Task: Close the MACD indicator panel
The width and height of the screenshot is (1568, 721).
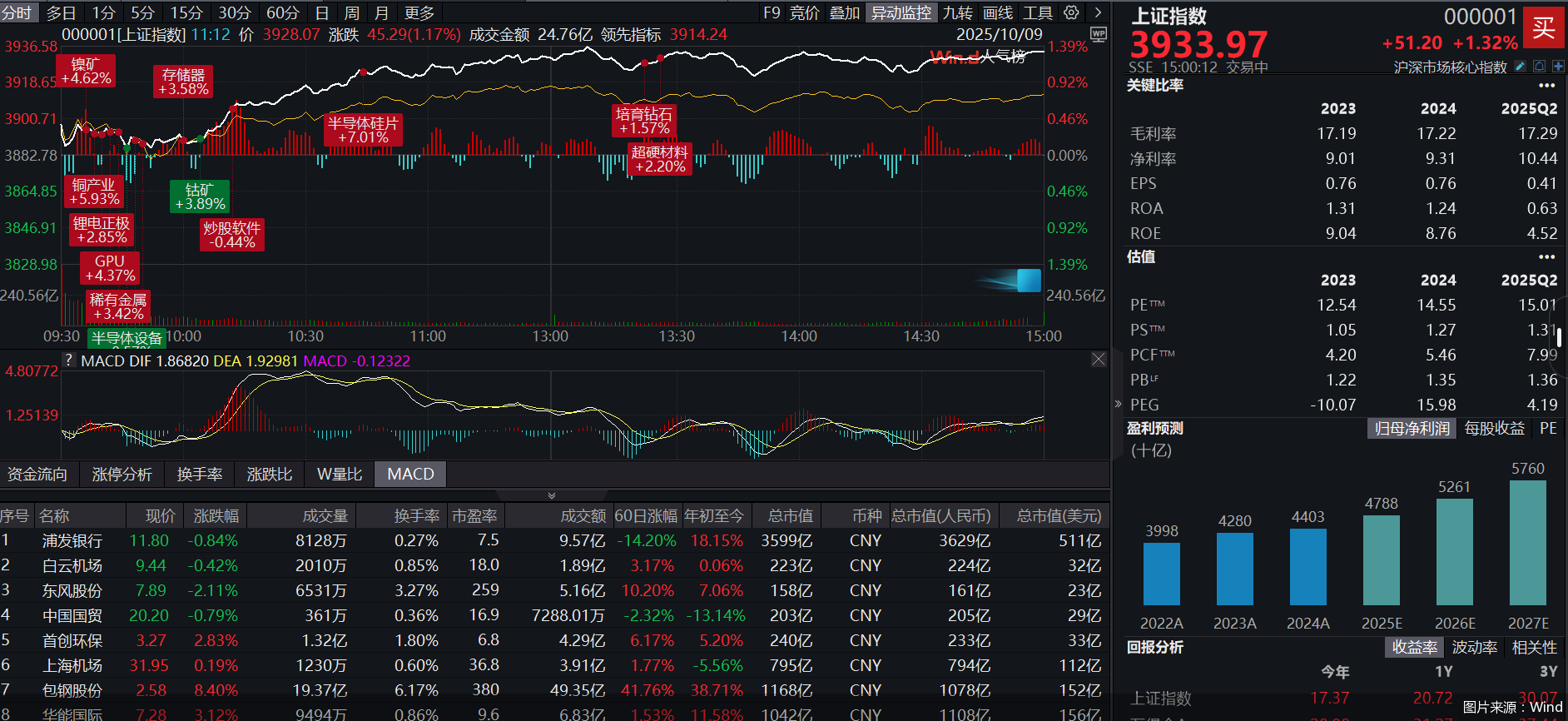Action: click(1099, 360)
